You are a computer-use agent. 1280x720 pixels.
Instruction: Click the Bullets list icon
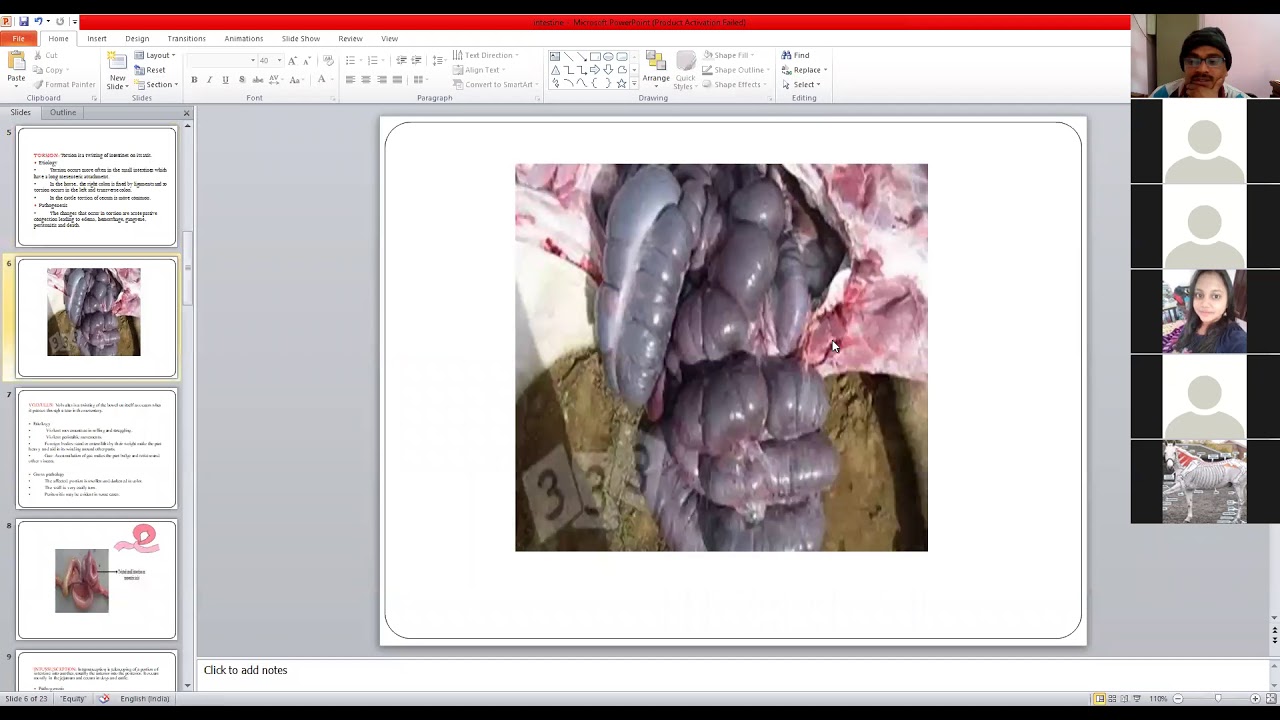350,60
